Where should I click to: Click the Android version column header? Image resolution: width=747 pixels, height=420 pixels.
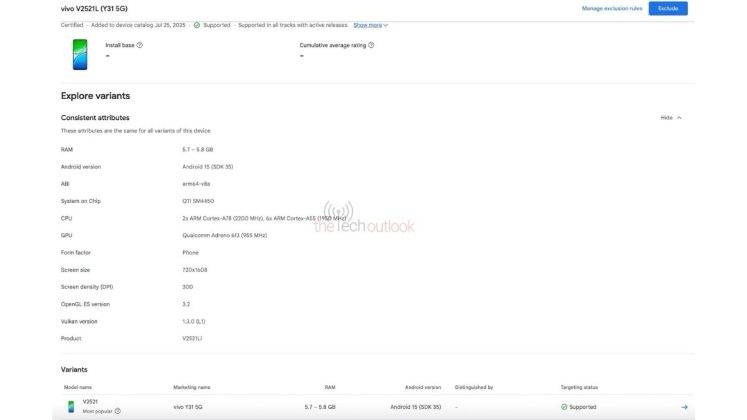423,386
